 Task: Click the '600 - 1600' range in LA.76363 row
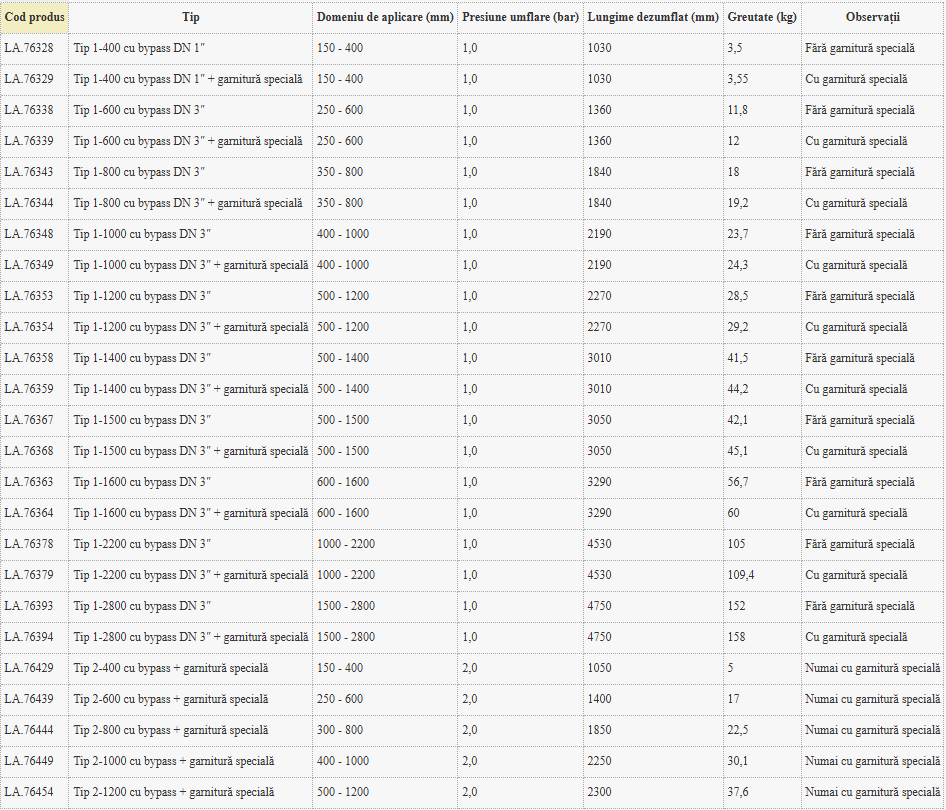(343, 482)
